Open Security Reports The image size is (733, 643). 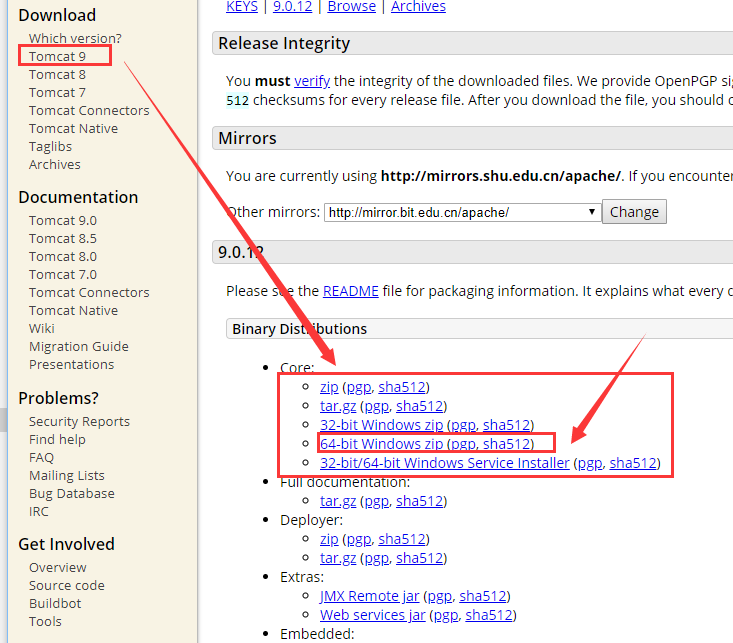(79, 421)
